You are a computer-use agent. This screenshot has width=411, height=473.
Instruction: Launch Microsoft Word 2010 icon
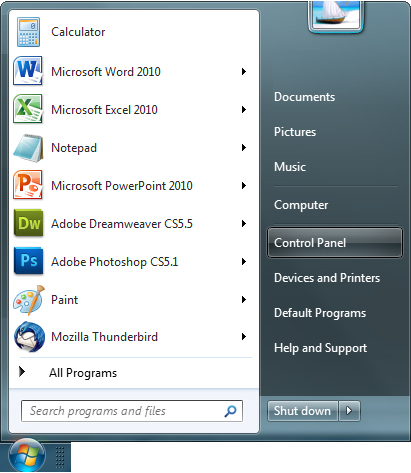[x=28, y=71]
